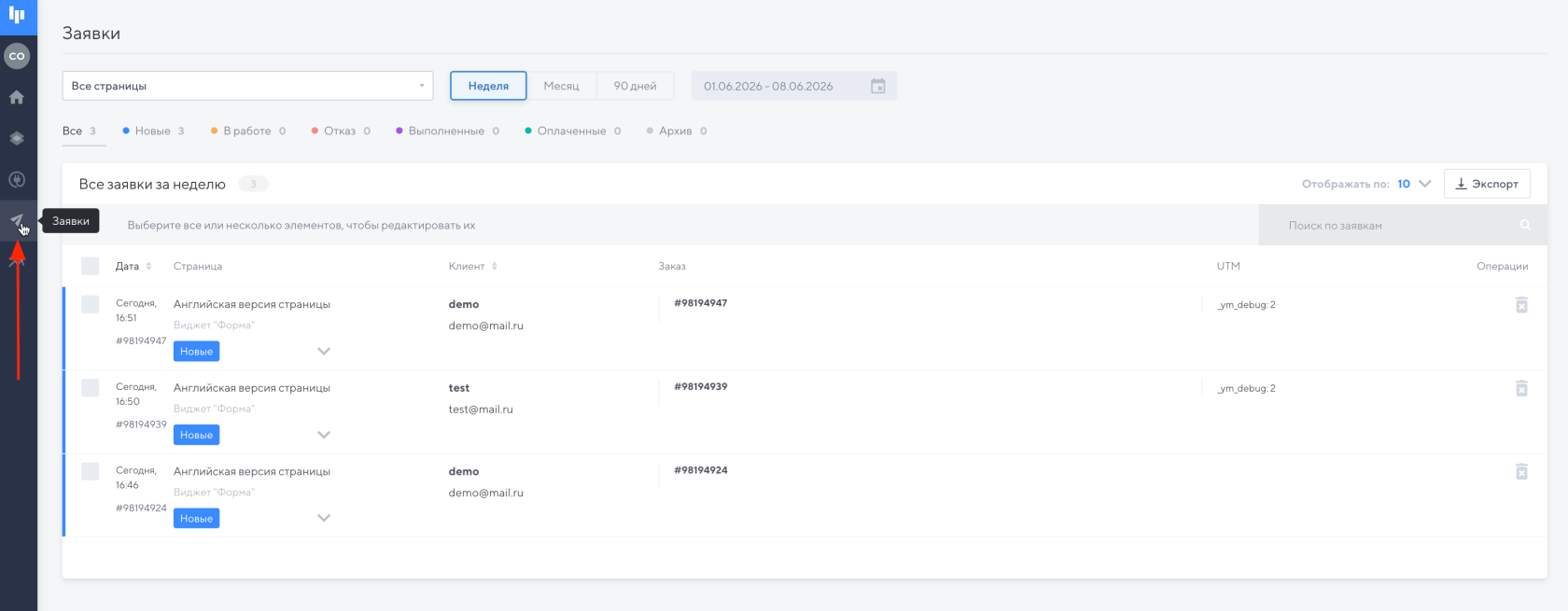Click UTM value _ym_debug: 2 for #98194947

1246,305
